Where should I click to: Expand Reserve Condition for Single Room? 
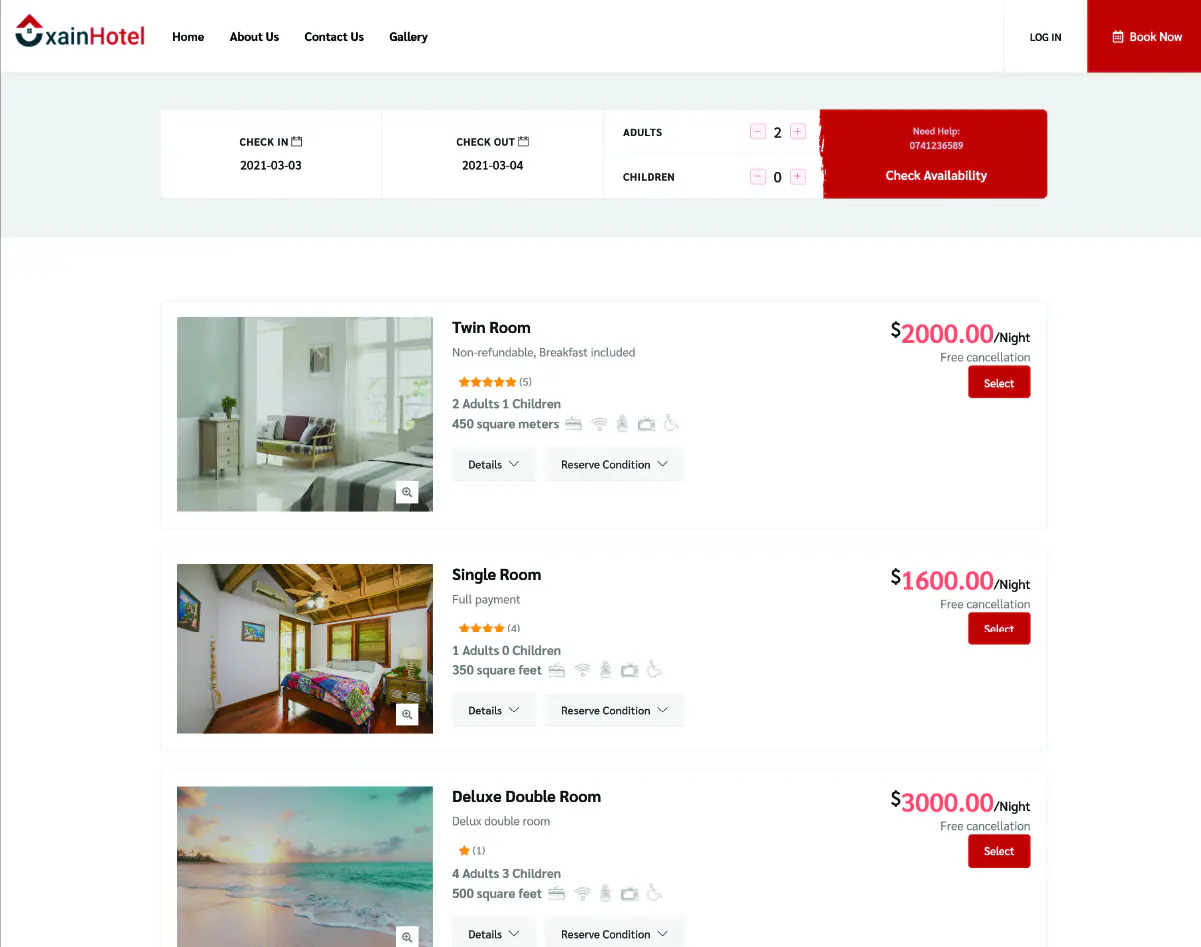[x=614, y=710]
